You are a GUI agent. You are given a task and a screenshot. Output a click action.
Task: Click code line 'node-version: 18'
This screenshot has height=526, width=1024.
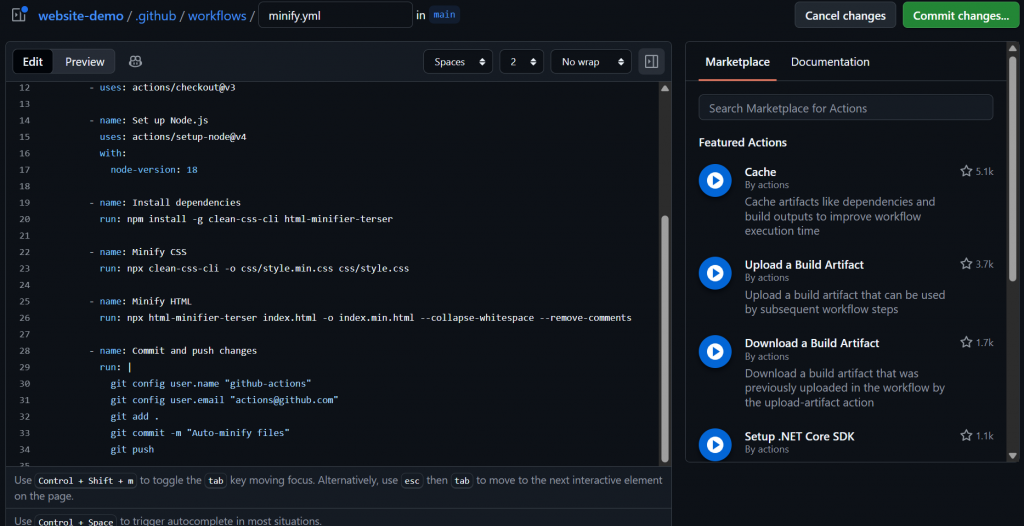point(154,169)
